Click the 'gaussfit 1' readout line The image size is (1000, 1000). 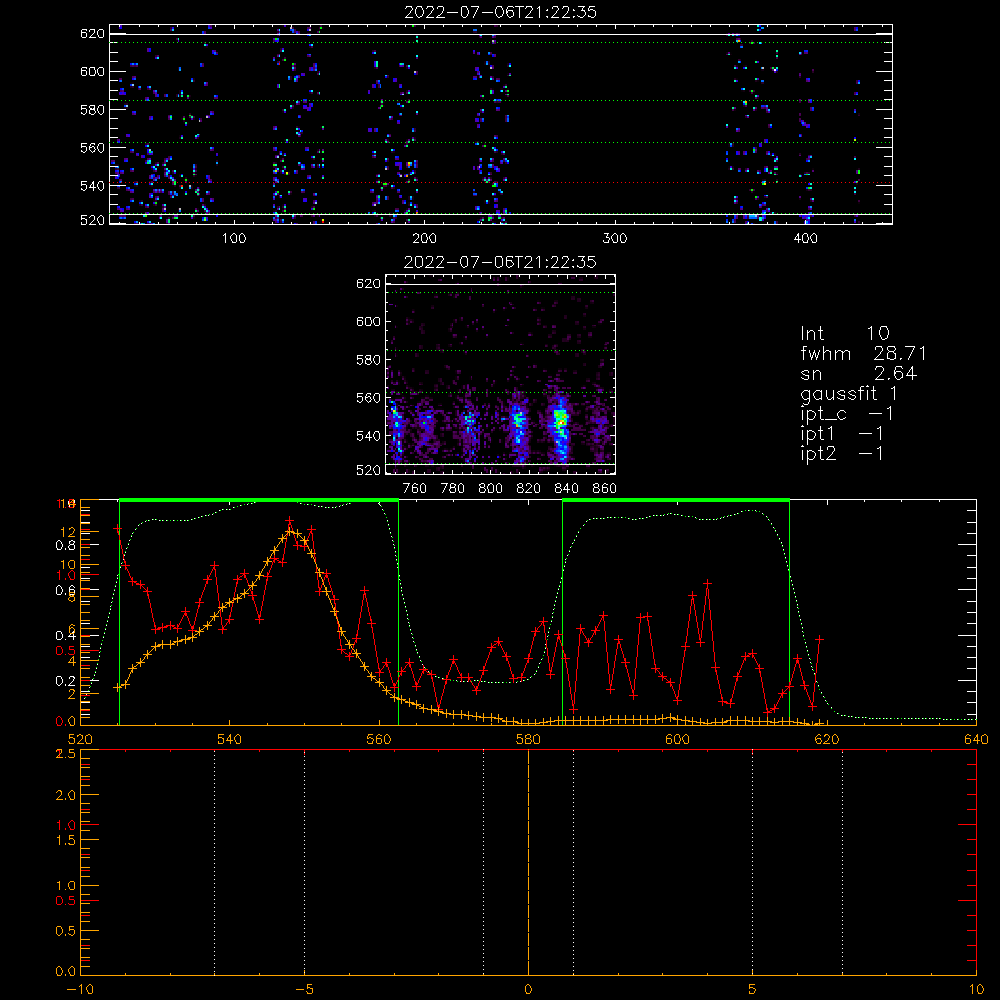[x=849, y=393]
